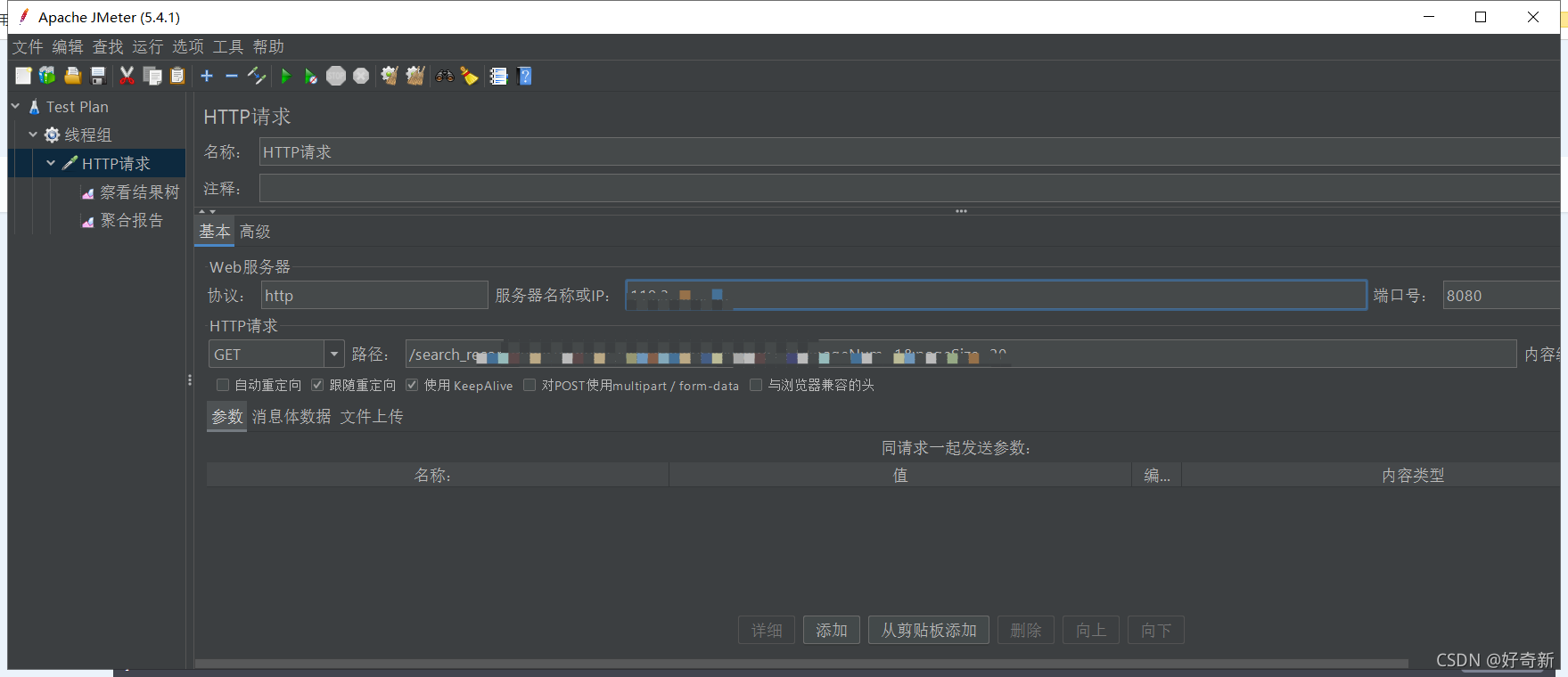Expand all tree nodes with plus icon
Screen dimensions: 1568x677
207,76
